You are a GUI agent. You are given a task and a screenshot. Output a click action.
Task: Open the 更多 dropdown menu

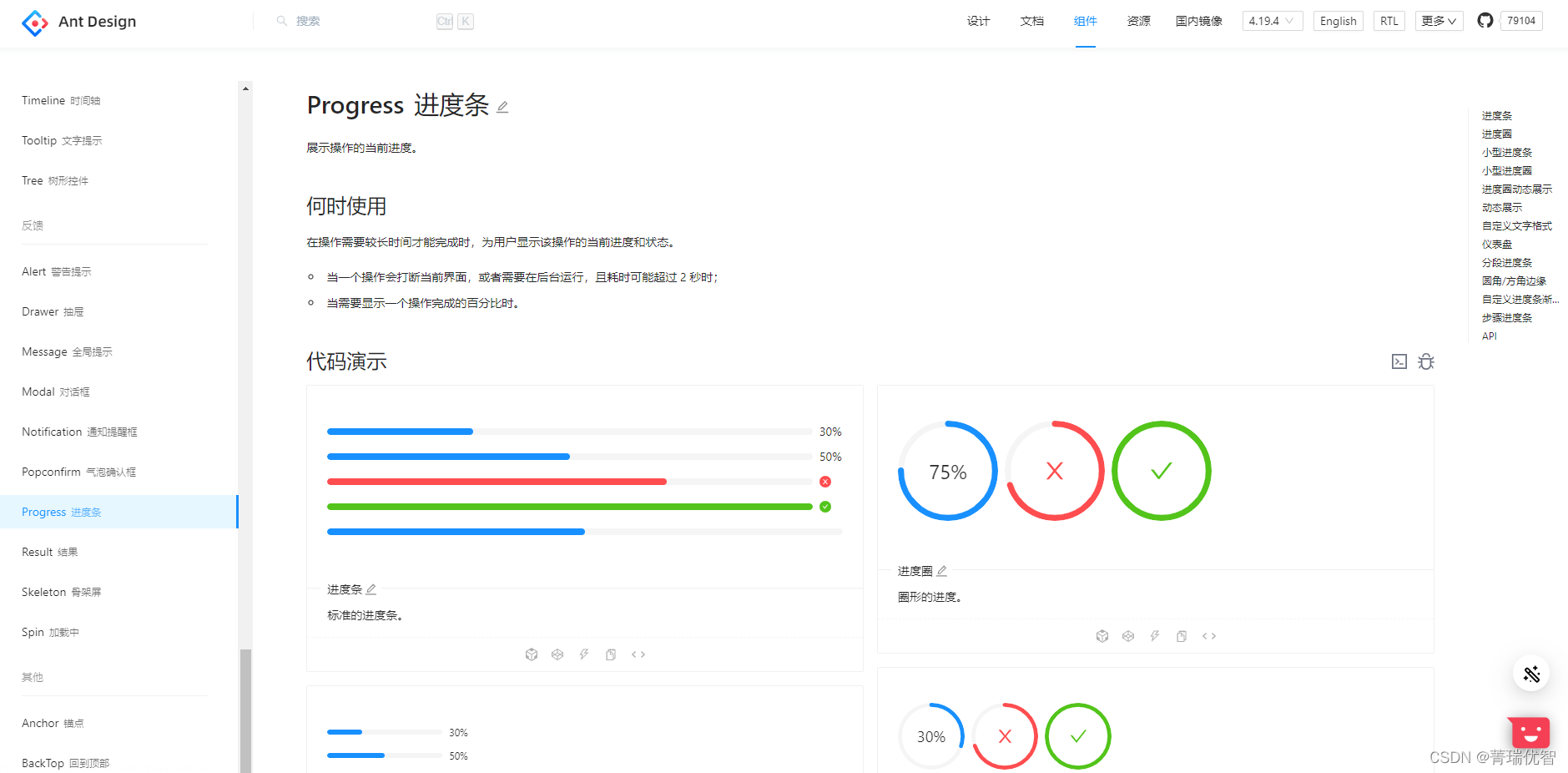[x=1438, y=20]
